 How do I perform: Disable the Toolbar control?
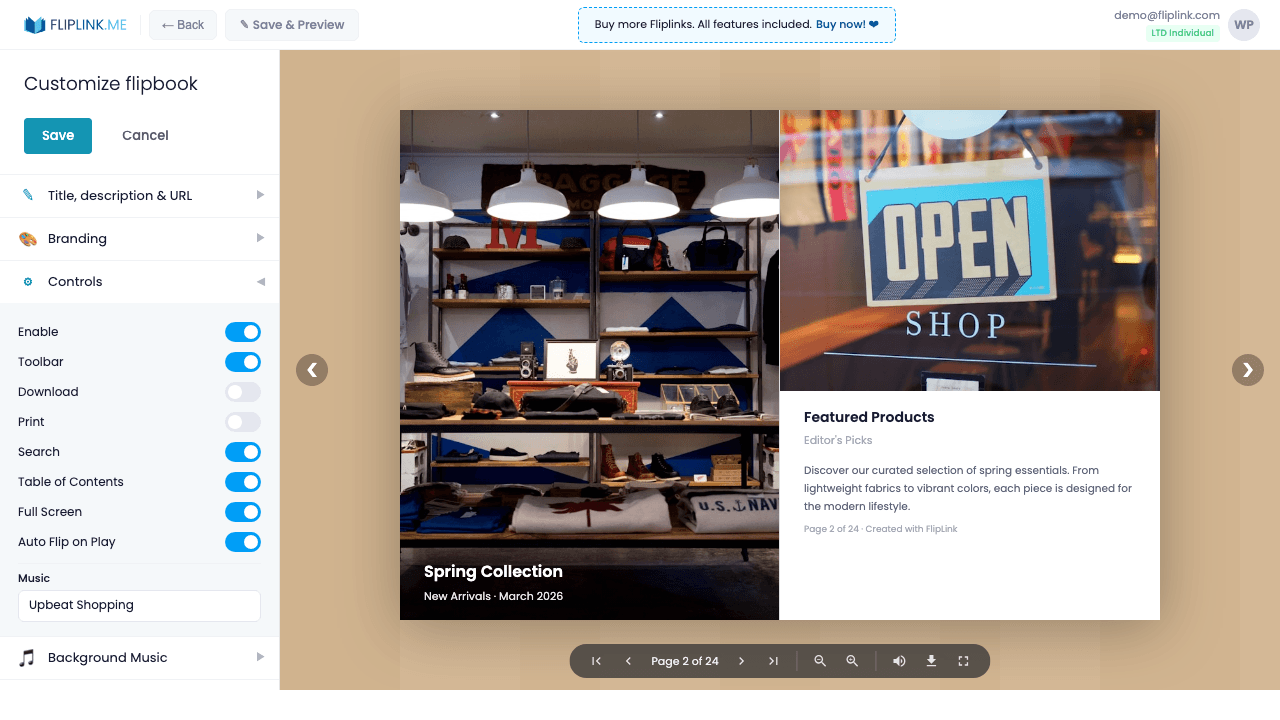click(243, 361)
